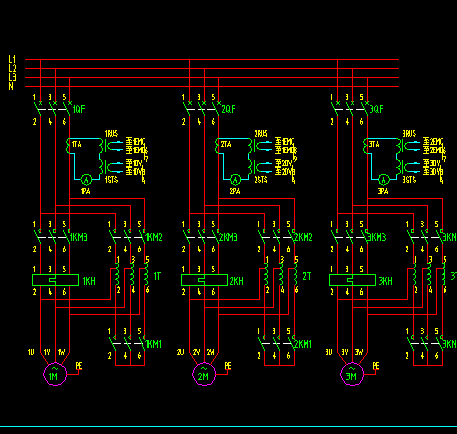Select the 2U terminal label
457x434 pixels.
point(180,352)
